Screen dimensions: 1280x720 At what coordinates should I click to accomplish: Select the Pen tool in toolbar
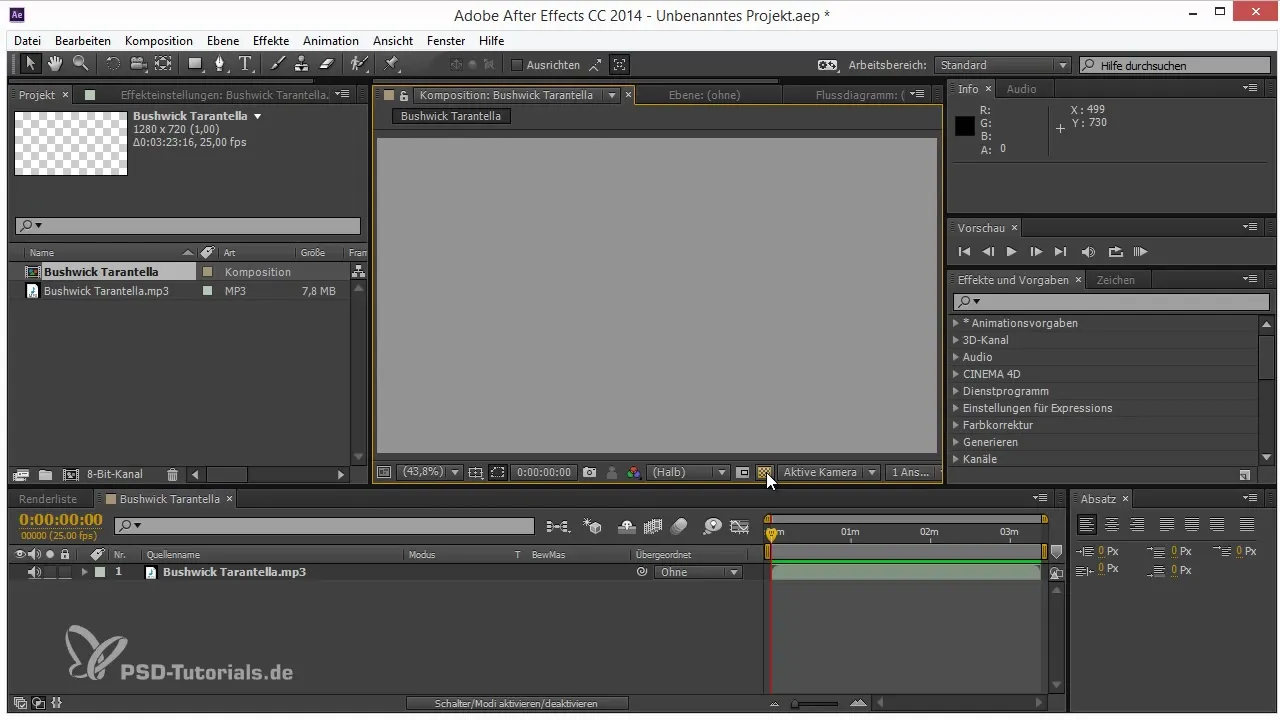(219, 64)
